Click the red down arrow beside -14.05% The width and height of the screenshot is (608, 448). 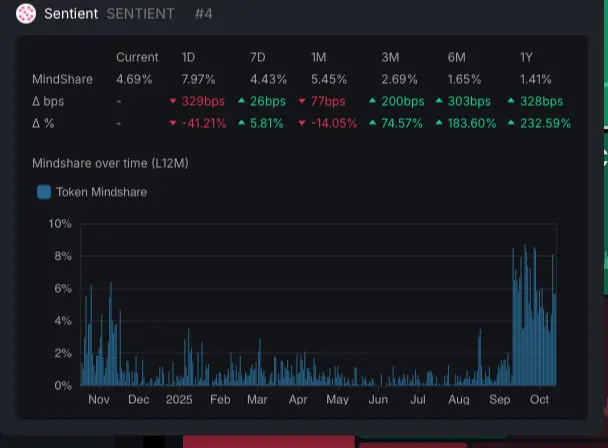click(x=302, y=123)
